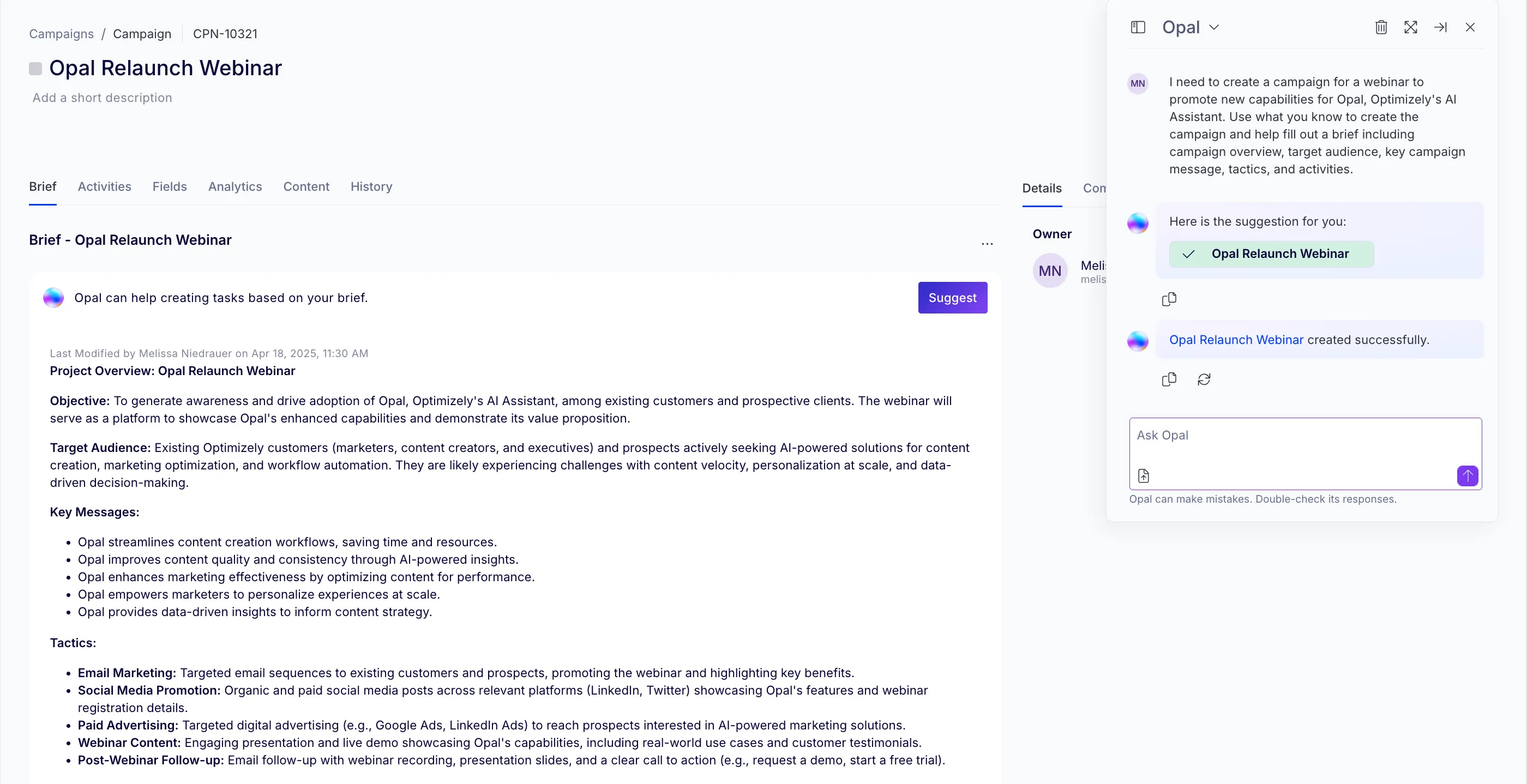
Task: Regenerate the Opal response
Action: coord(1204,379)
